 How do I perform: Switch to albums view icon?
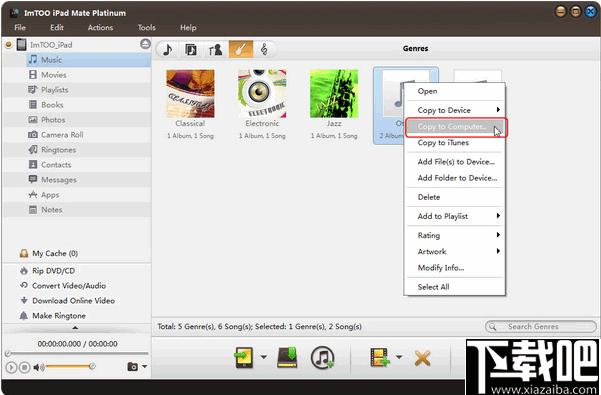[x=191, y=49]
